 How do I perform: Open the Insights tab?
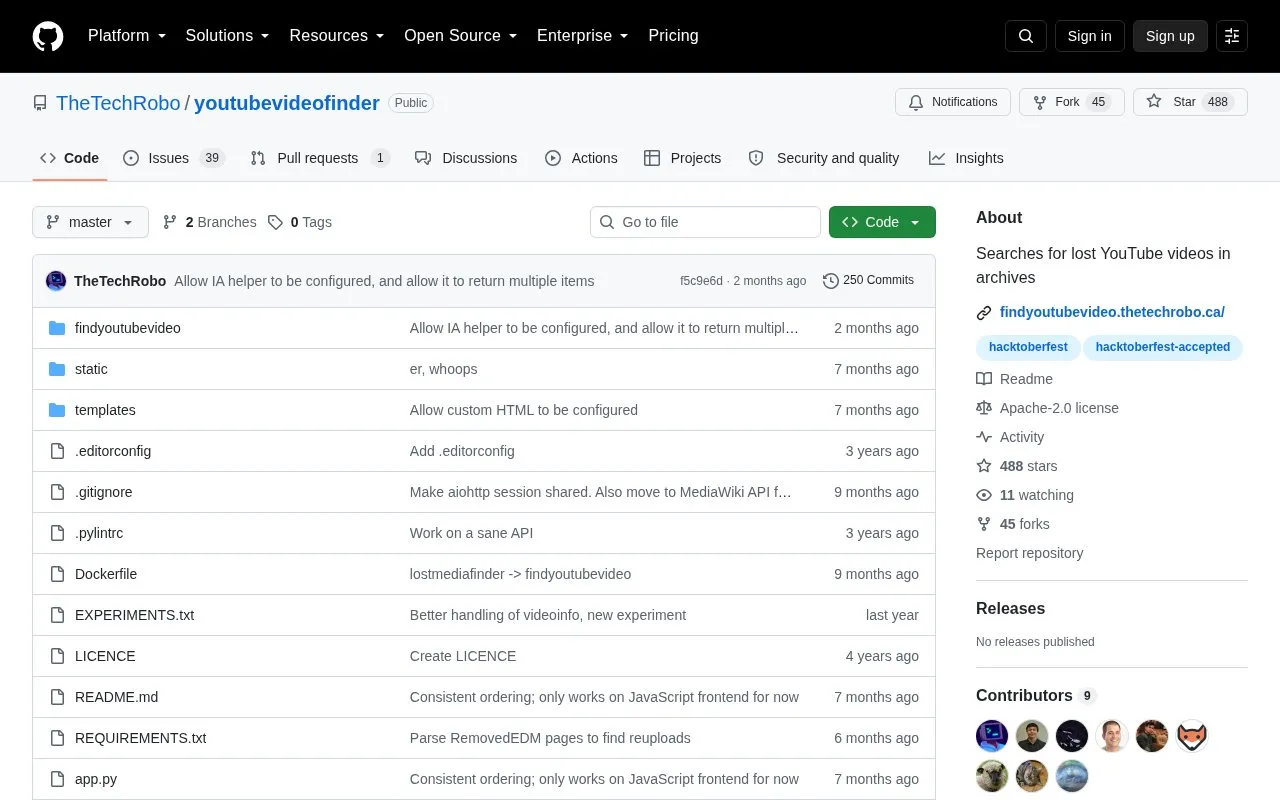[966, 158]
